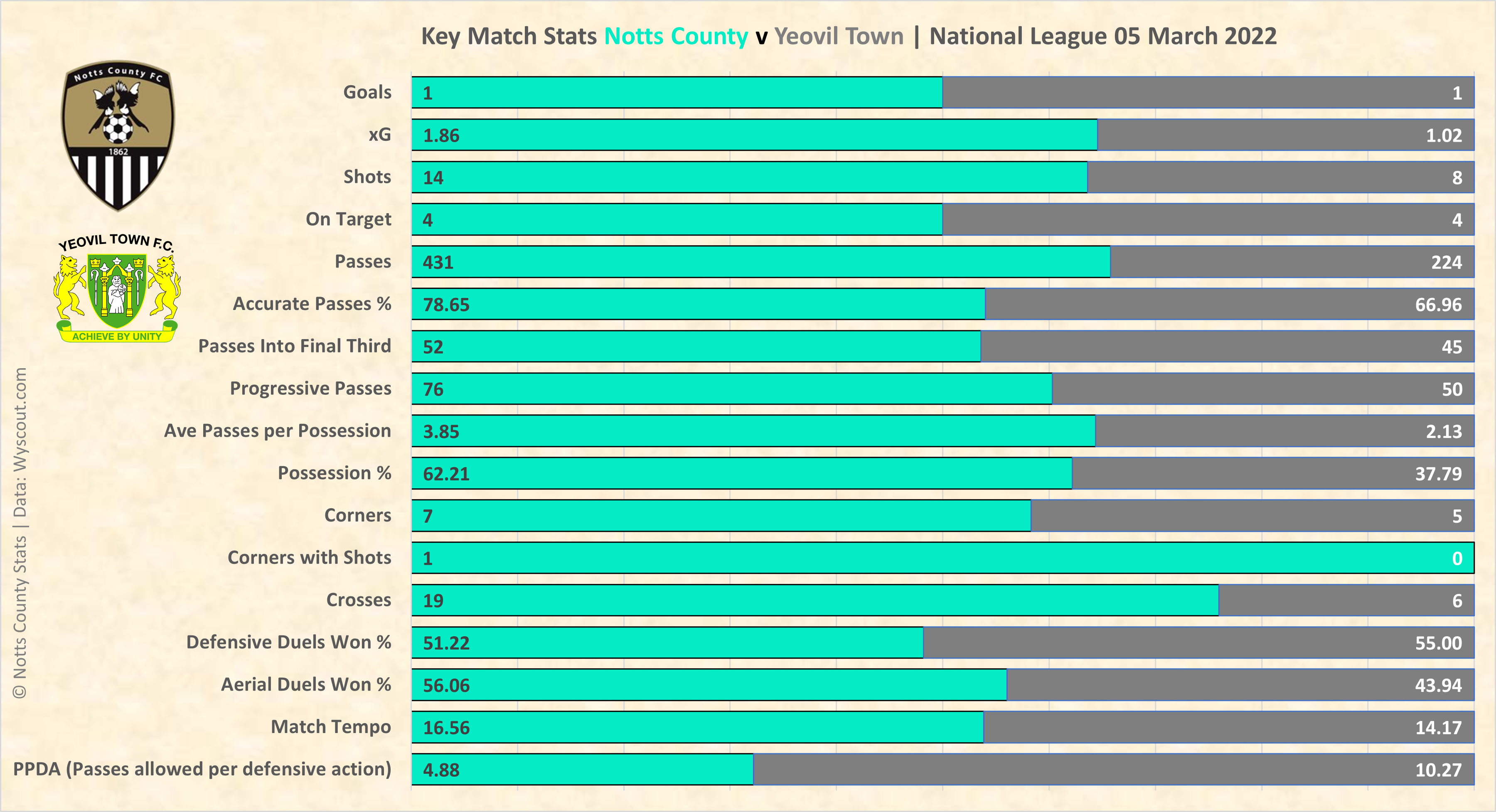Click the Corners with Shots full bar
Screen dimensions: 1496x812
tap(942, 558)
